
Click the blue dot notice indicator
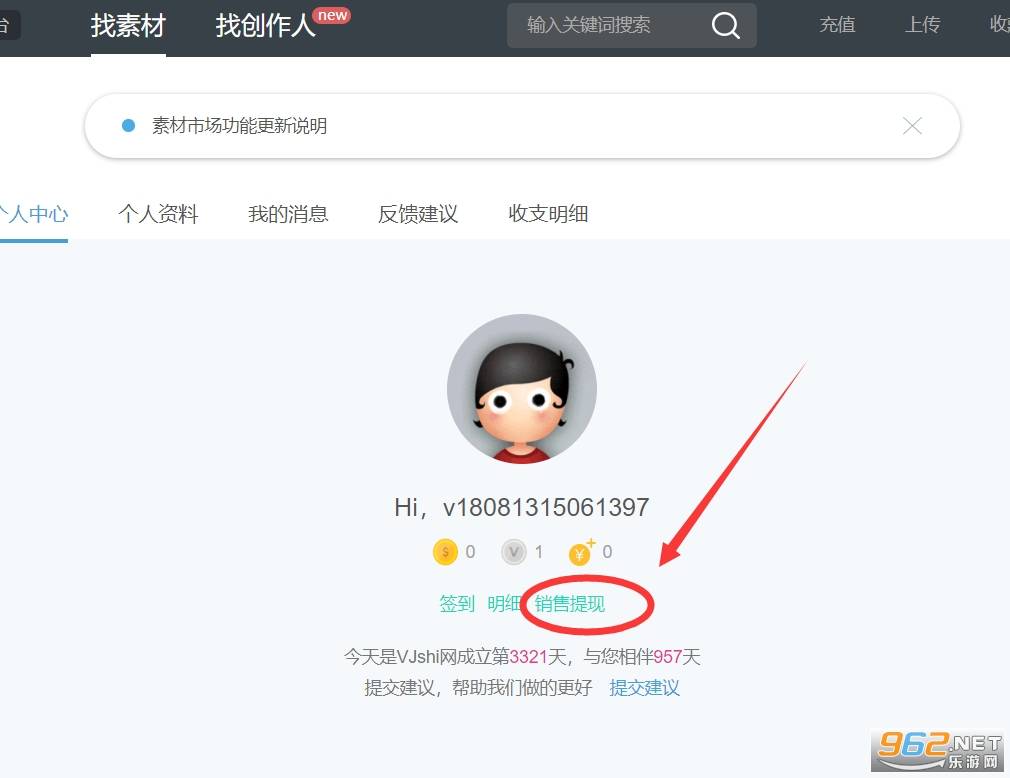(x=128, y=126)
